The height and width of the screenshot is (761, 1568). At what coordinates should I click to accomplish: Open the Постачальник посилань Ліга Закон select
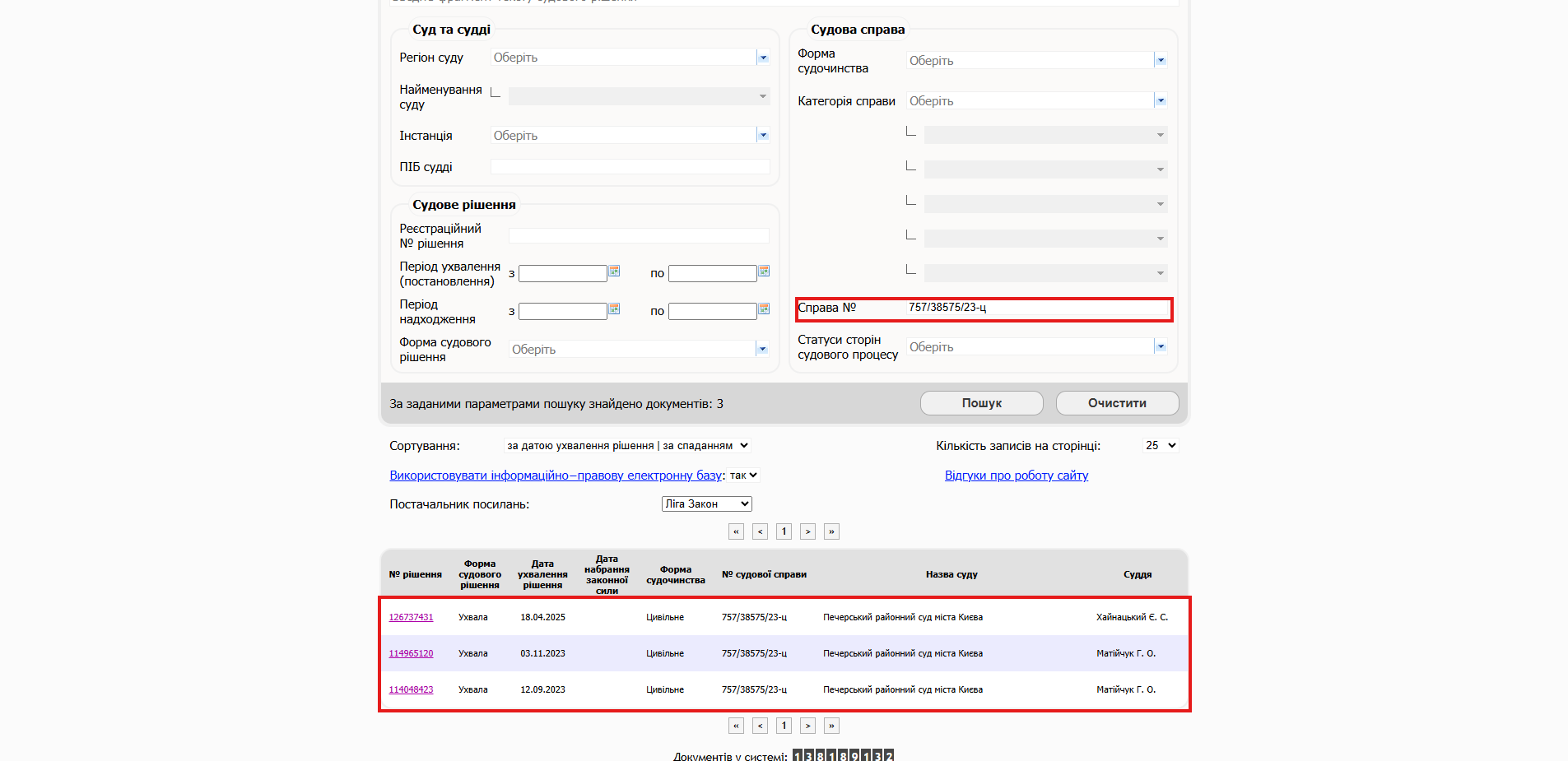[707, 503]
